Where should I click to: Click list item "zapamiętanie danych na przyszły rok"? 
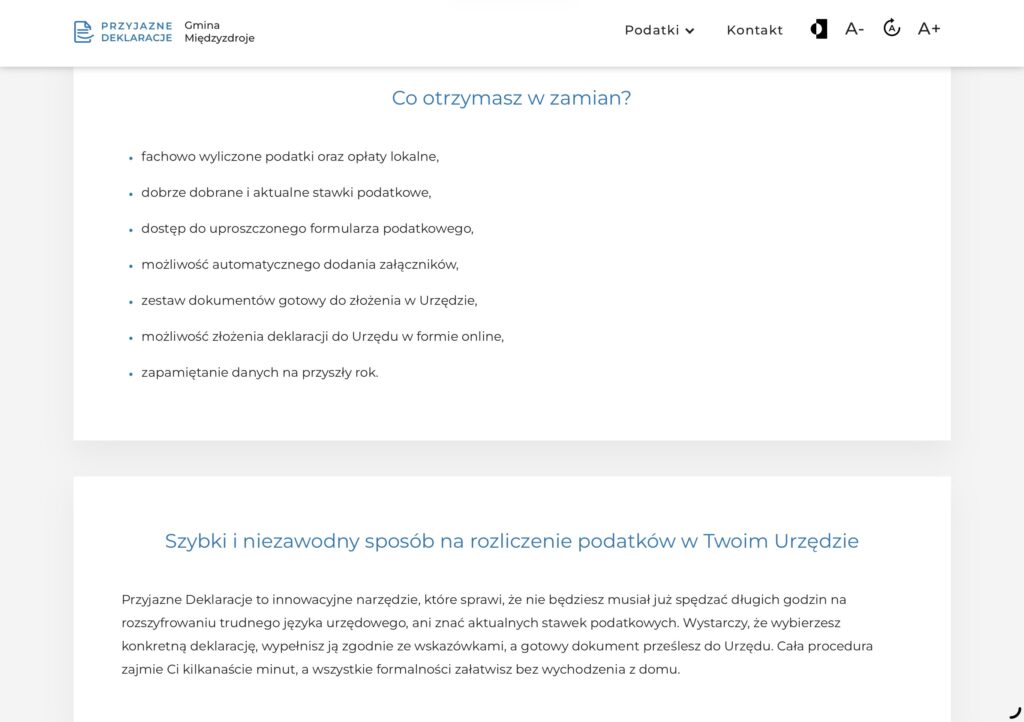[260, 372]
